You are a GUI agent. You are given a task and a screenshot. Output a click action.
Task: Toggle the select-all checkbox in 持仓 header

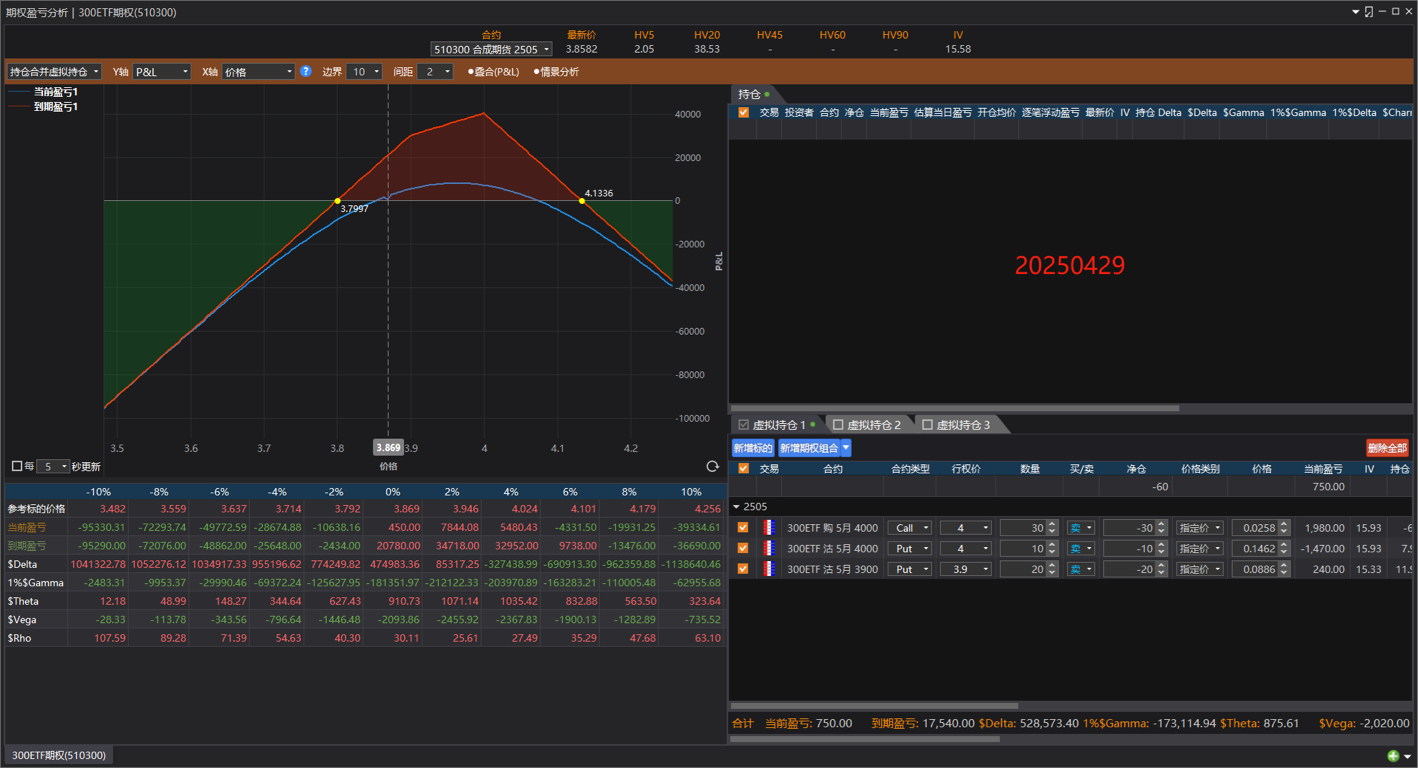click(743, 113)
